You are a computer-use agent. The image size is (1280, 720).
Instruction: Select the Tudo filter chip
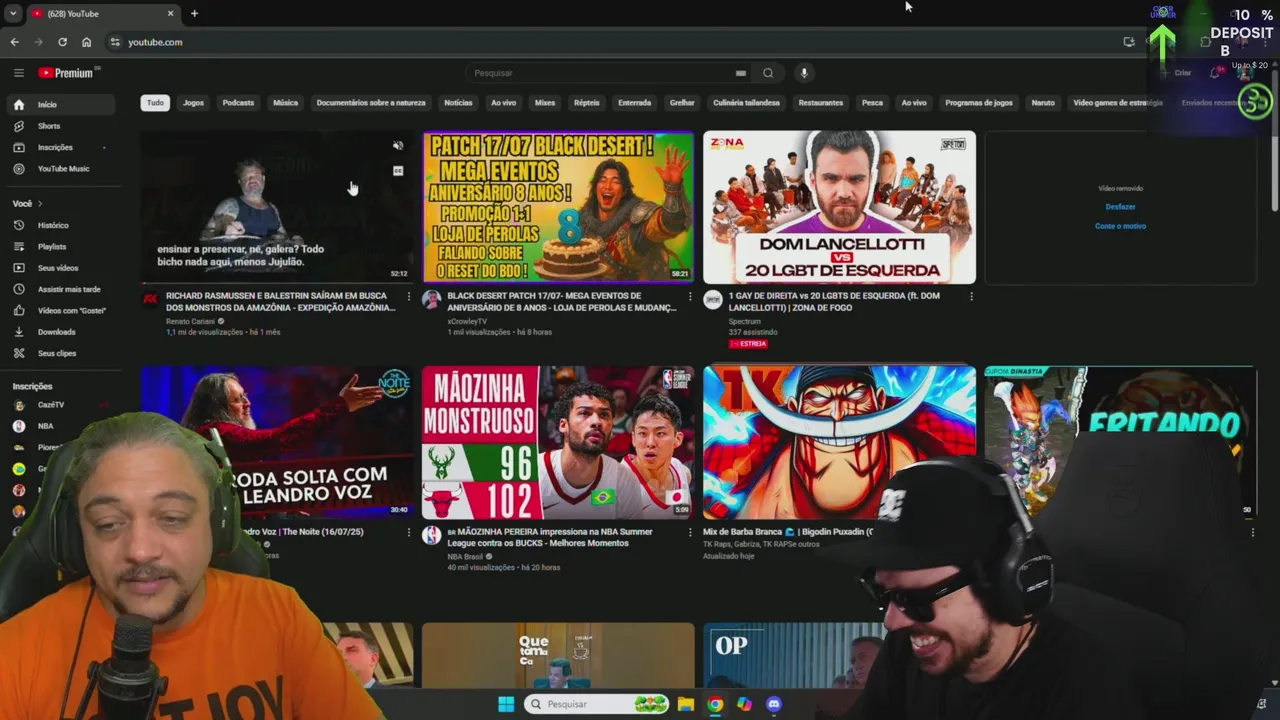pos(155,102)
